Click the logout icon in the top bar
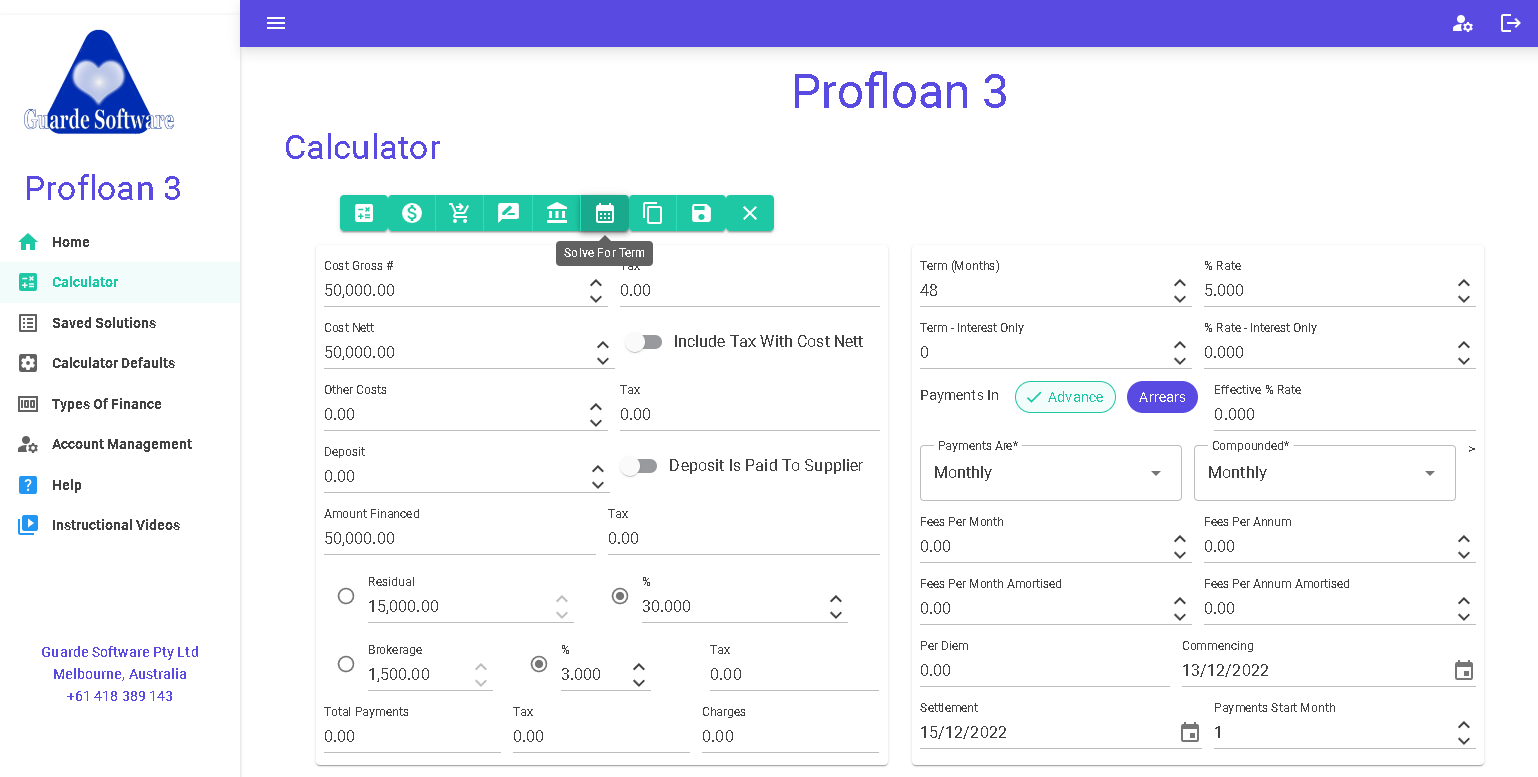Viewport: 1538px width, 777px height. point(1510,23)
